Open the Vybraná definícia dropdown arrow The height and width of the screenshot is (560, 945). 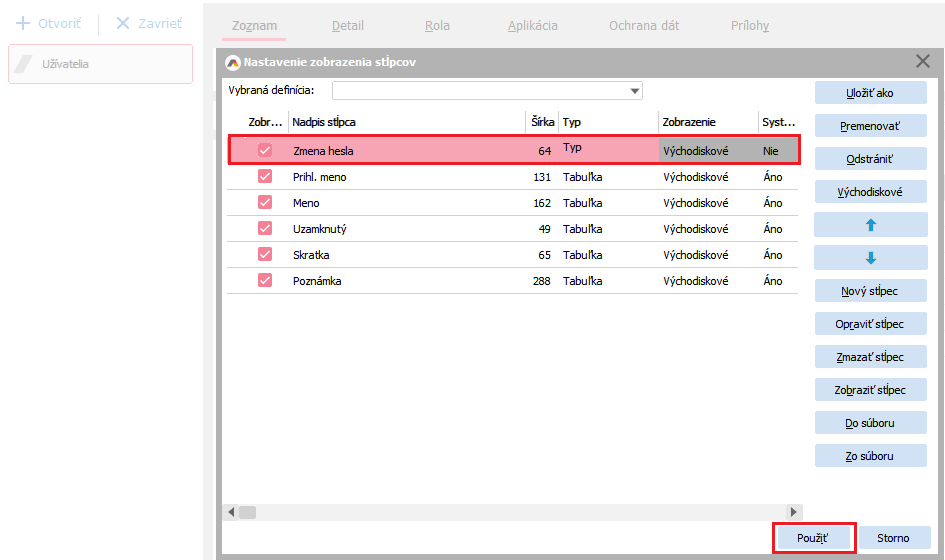pyautogui.click(x=635, y=91)
